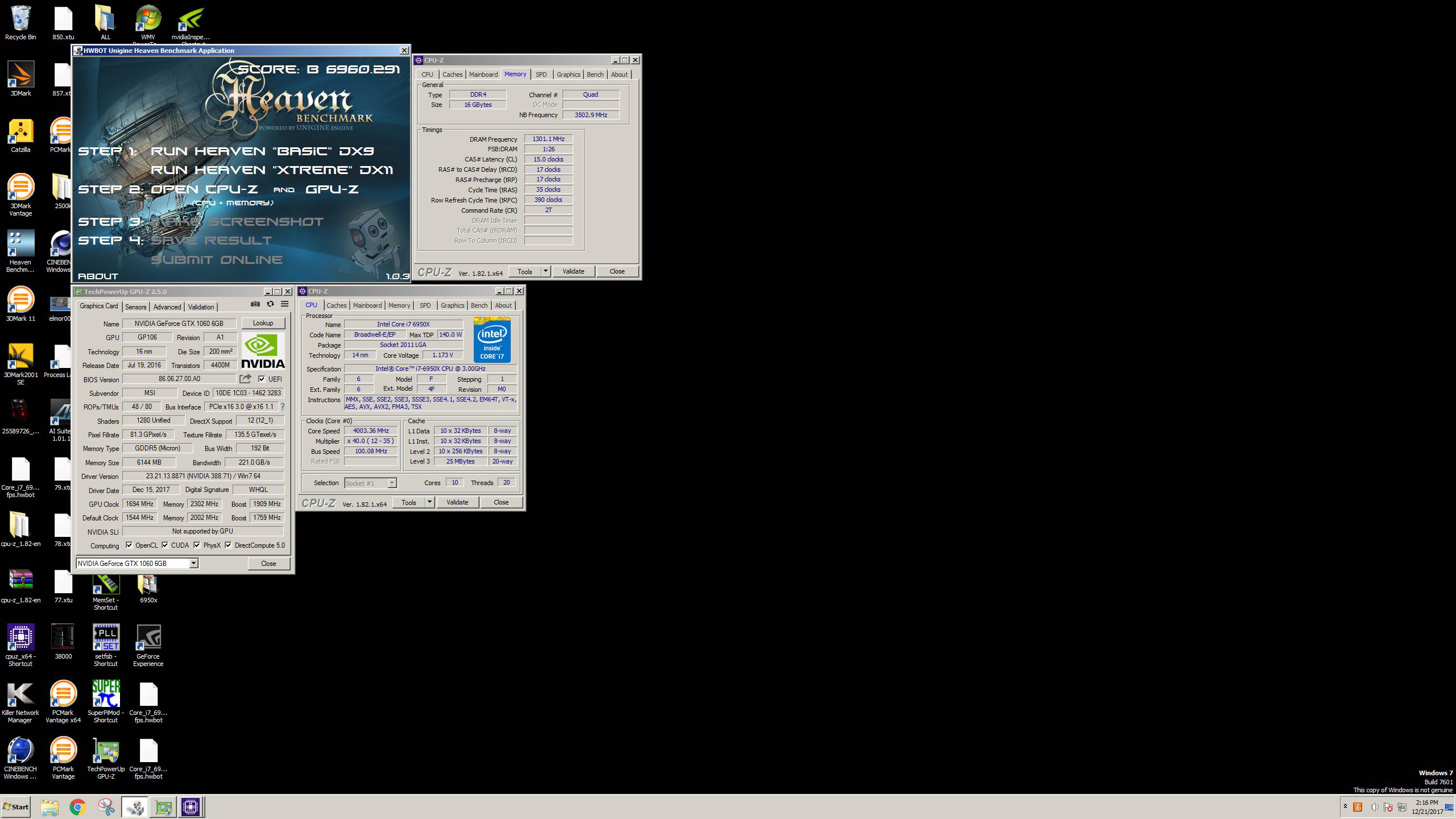This screenshot has height=819, width=1456.
Task: Open the Mainboard tab in upper CPU-Z
Action: 483,75
